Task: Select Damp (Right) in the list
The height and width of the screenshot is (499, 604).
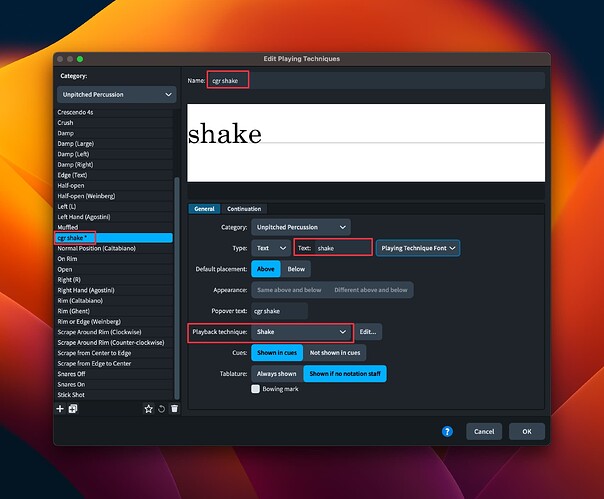Action: click(114, 165)
